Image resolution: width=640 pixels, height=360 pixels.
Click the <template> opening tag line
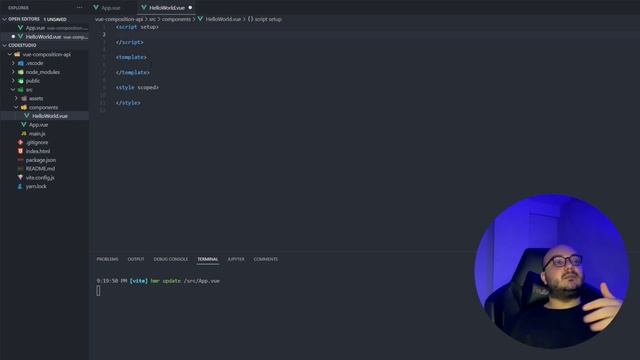point(131,57)
